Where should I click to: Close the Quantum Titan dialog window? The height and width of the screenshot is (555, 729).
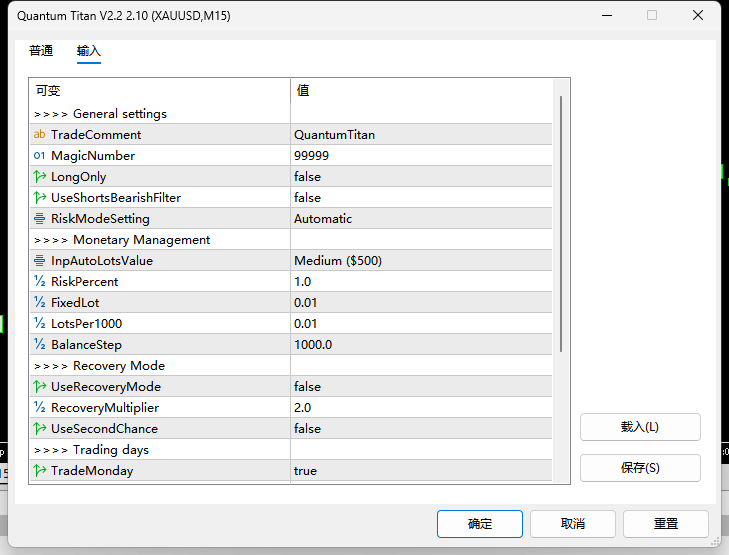pos(697,15)
